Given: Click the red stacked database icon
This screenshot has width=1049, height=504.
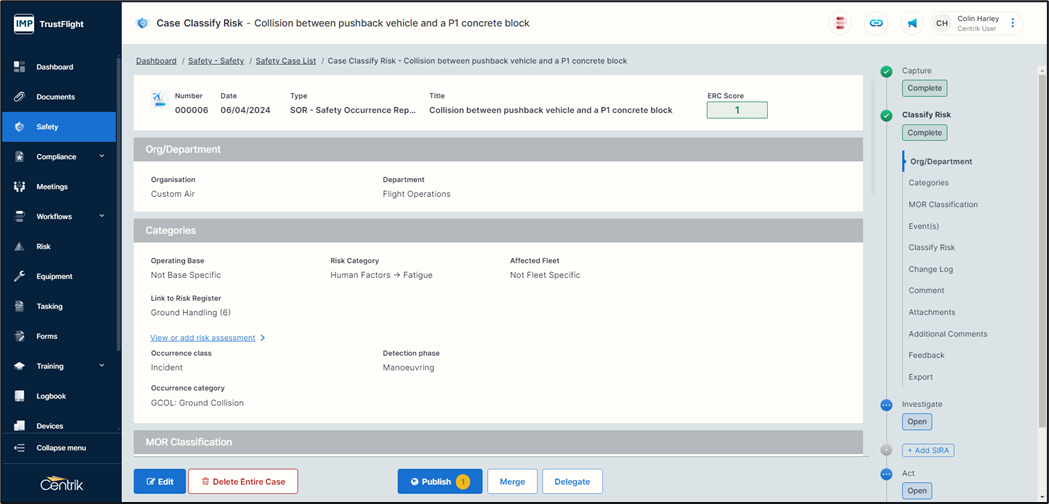Looking at the screenshot, I should 841,23.
